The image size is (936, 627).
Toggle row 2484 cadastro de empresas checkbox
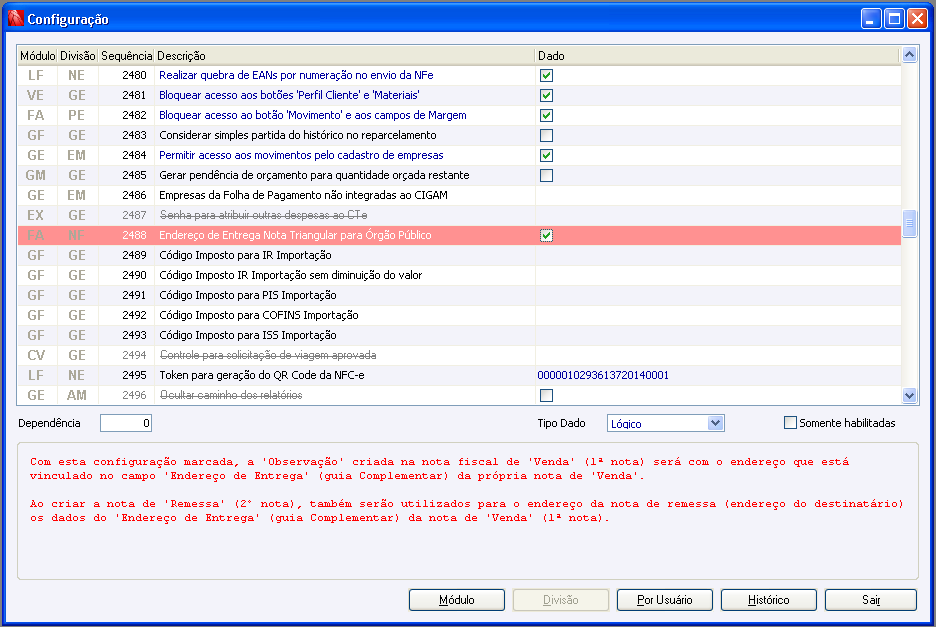coord(546,155)
